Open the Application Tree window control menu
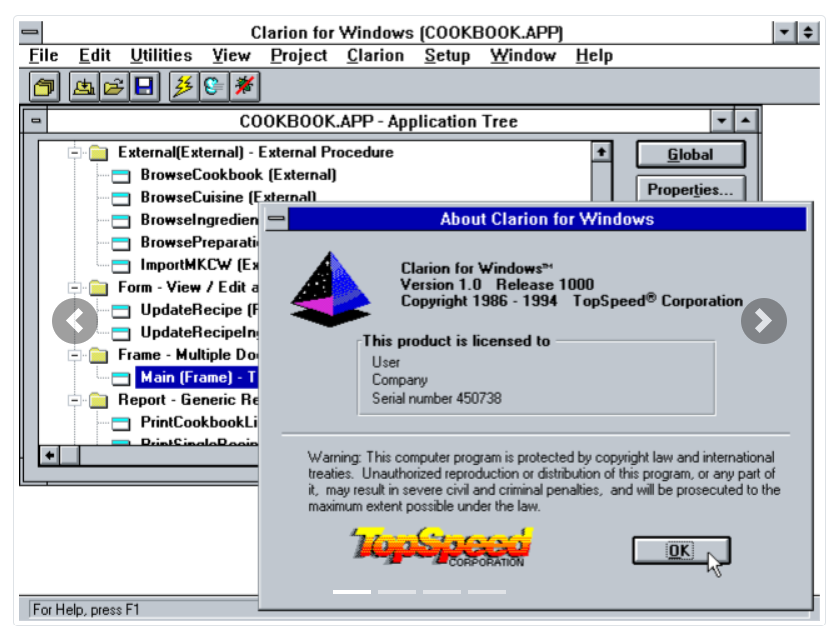Viewport: 827px width, 627px height. [36, 121]
